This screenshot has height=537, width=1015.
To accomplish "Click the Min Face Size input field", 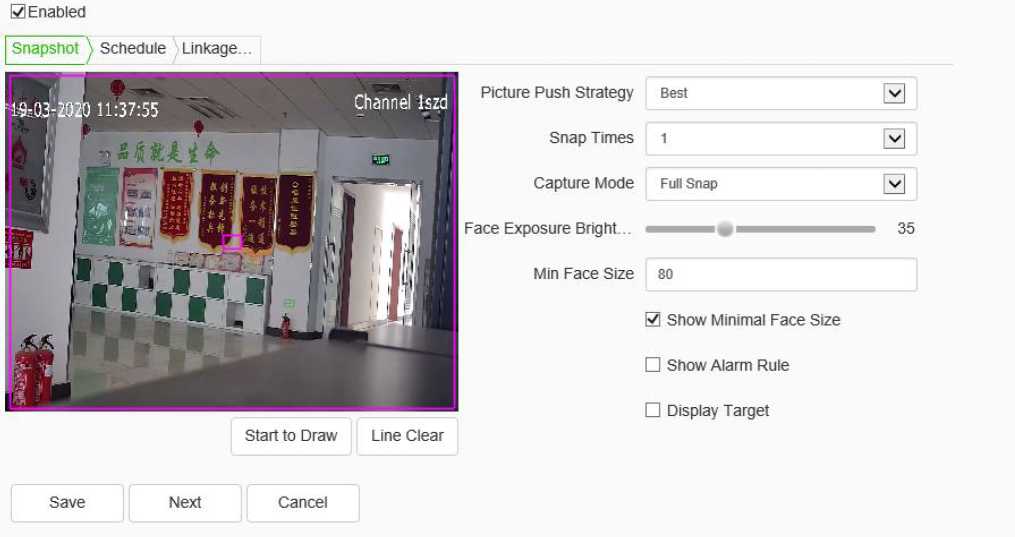I will (781, 274).
